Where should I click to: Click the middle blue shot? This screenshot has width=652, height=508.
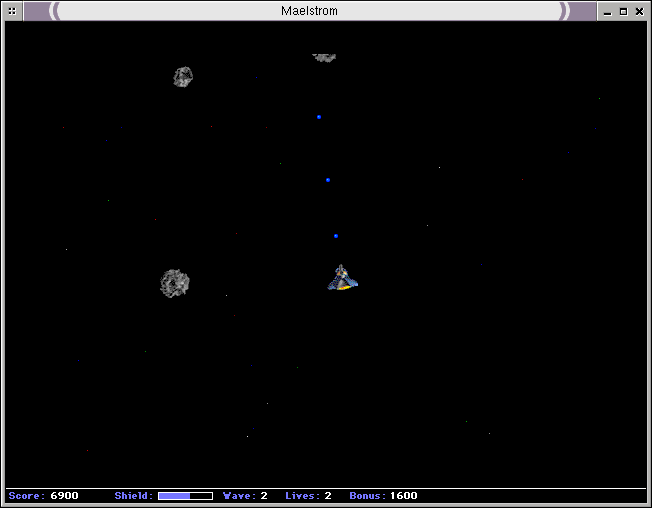[328, 180]
